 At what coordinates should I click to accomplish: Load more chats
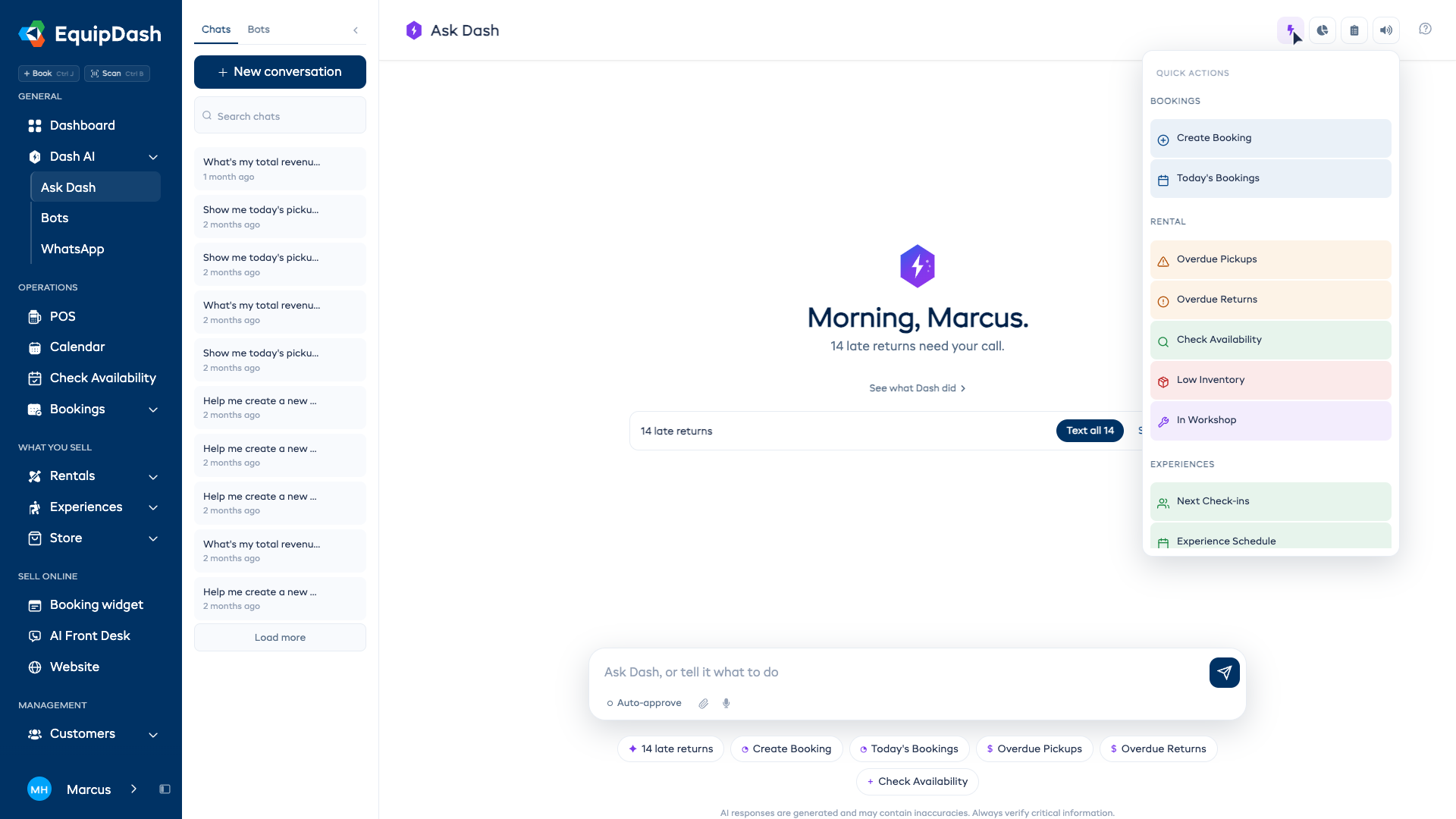pos(280,637)
